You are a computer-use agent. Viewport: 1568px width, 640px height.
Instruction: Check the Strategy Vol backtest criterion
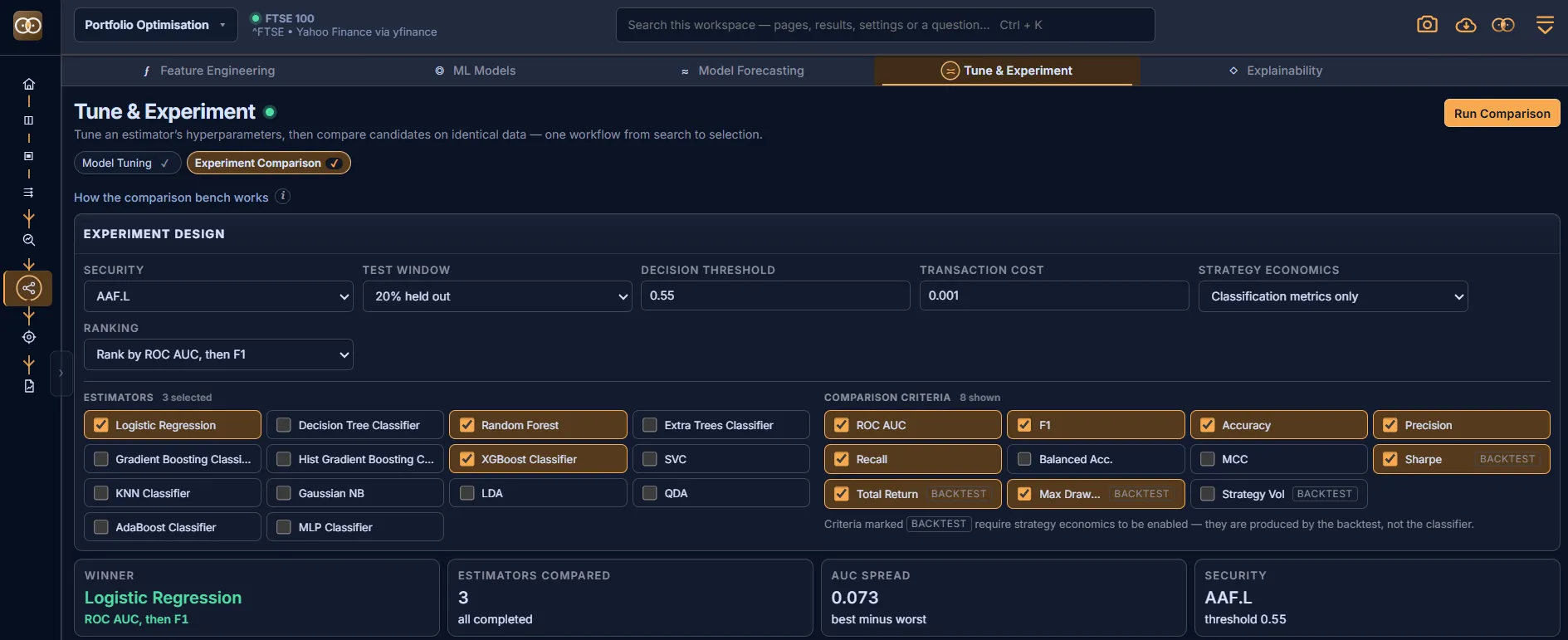tap(1208, 494)
